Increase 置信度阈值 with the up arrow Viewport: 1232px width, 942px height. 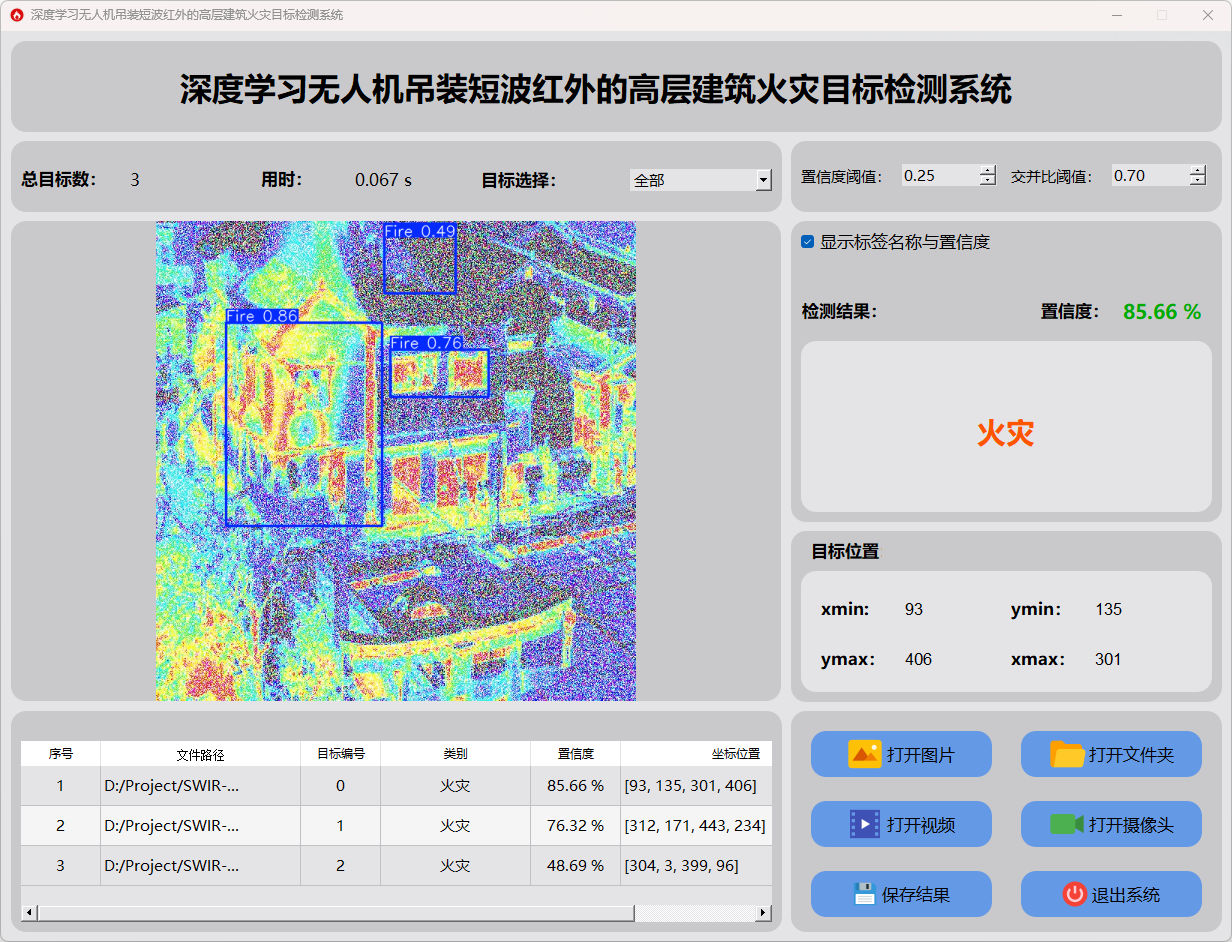pos(988,170)
